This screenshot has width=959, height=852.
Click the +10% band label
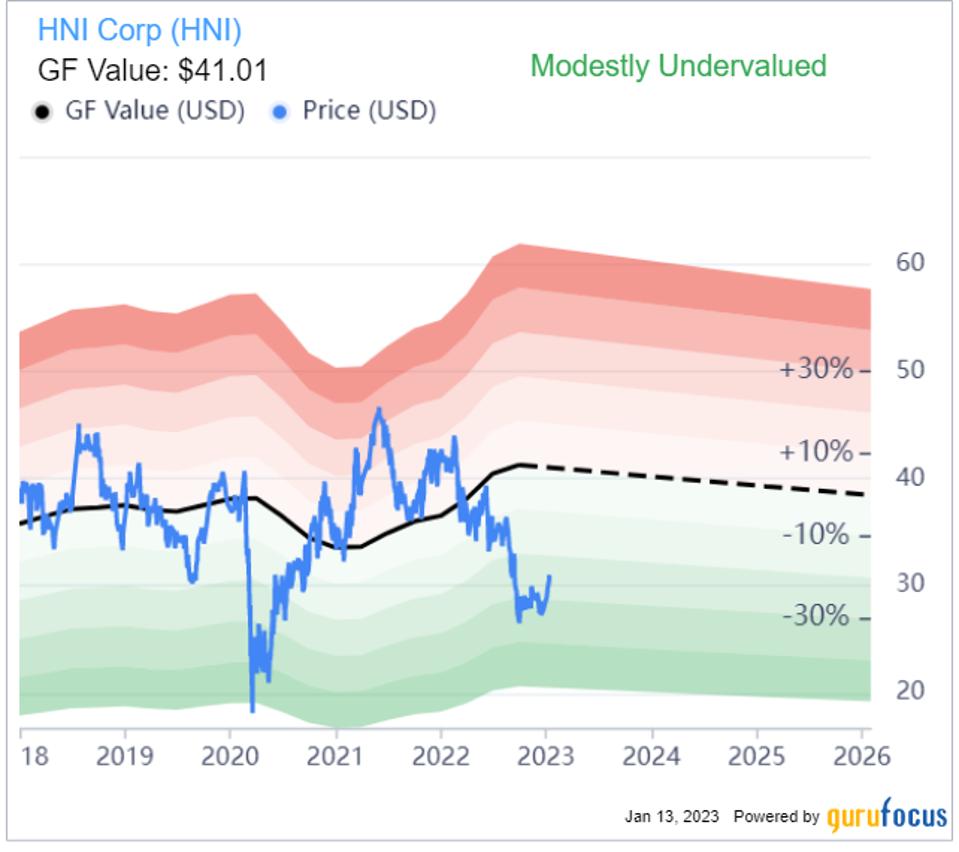click(x=816, y=452)
